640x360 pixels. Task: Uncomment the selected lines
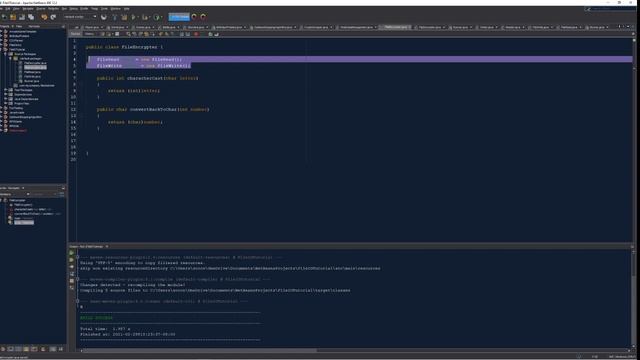(x=217, y=34)
